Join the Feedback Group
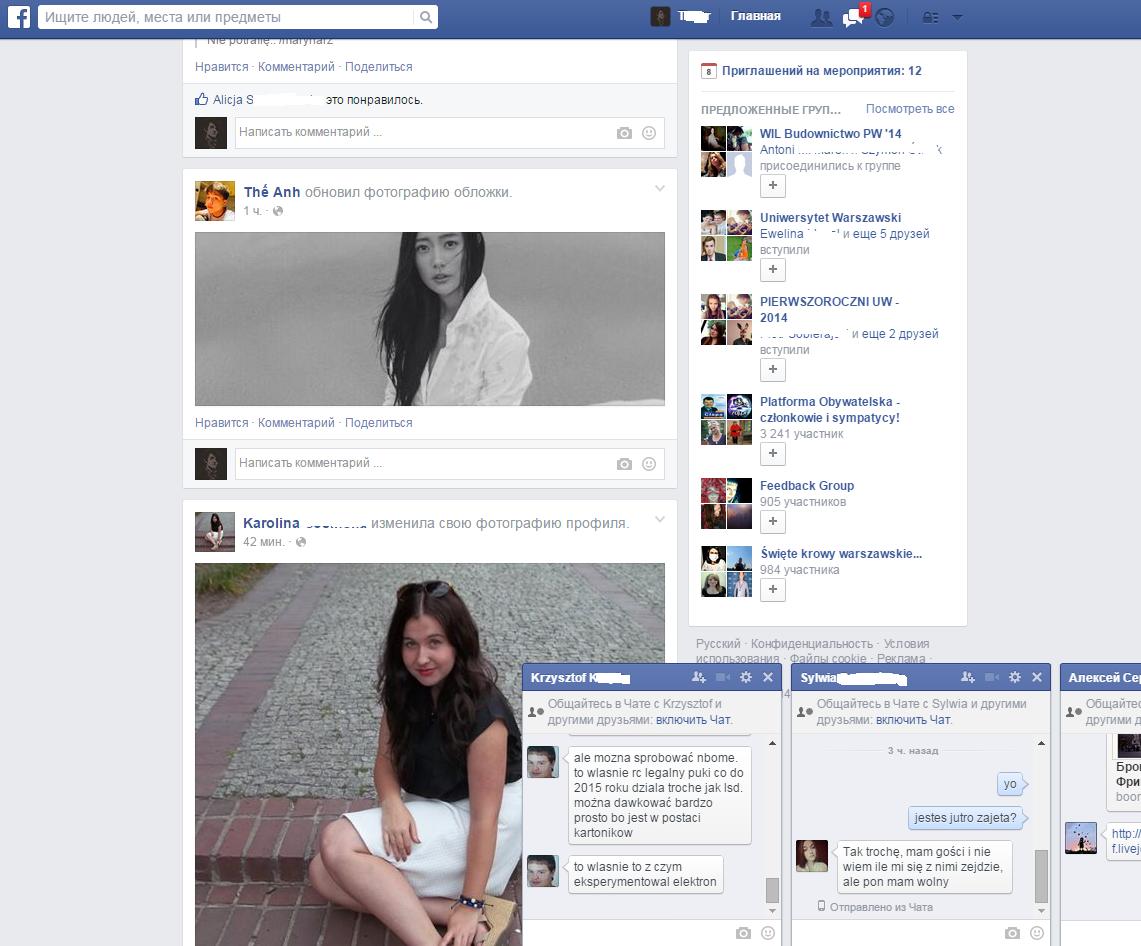Image resolution: width=1141 pixels, height=946 pixels. [773, 522]
